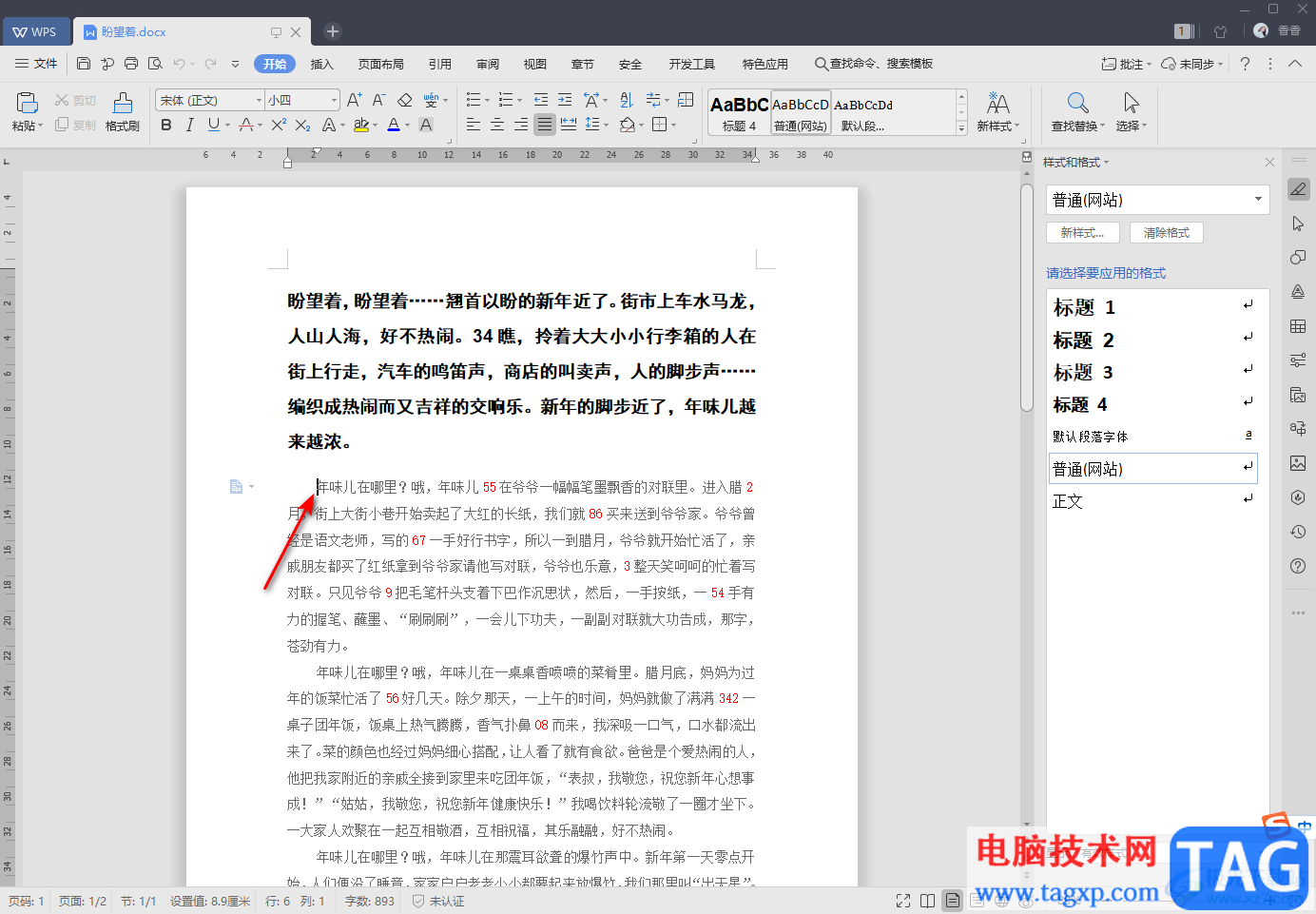The image size is (1316, 914).
Task: Toggle bold formatting
Action: pos(166,125)
